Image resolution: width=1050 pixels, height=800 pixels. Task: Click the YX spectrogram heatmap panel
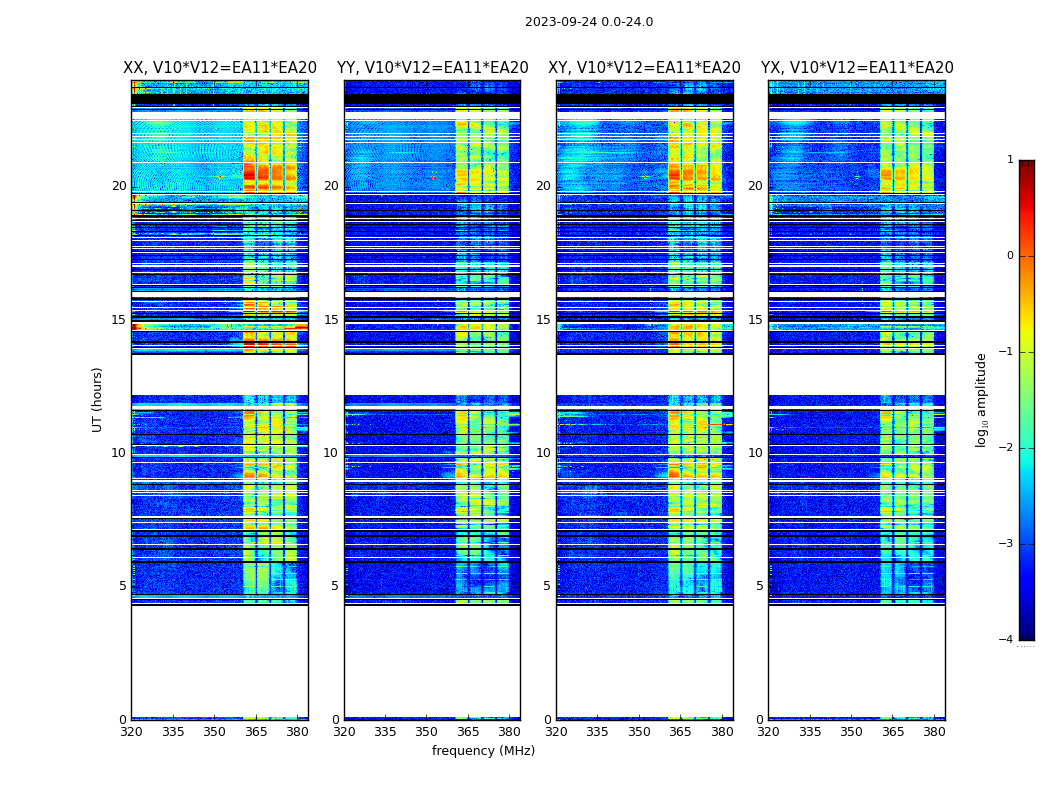(856, 400)
